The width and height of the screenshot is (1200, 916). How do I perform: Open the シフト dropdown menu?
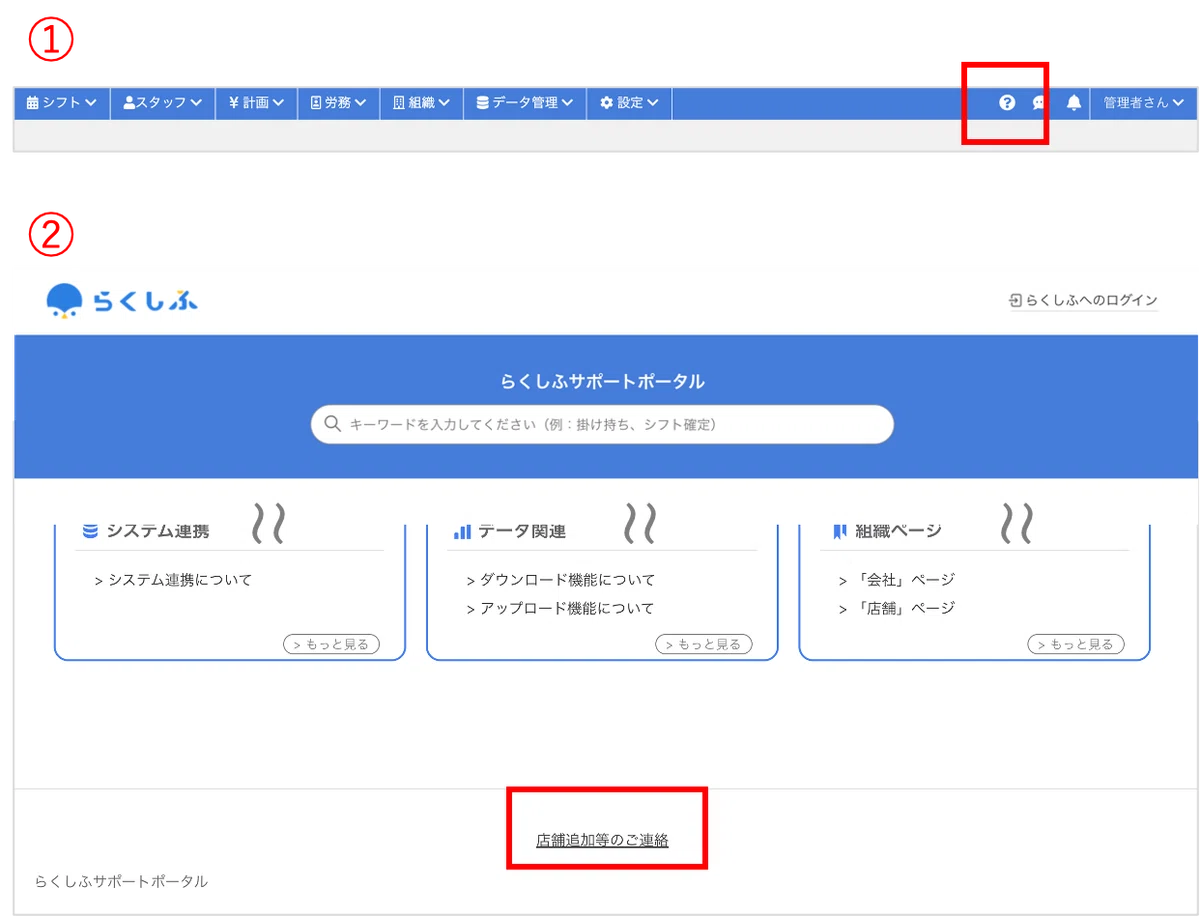[62, 102]
